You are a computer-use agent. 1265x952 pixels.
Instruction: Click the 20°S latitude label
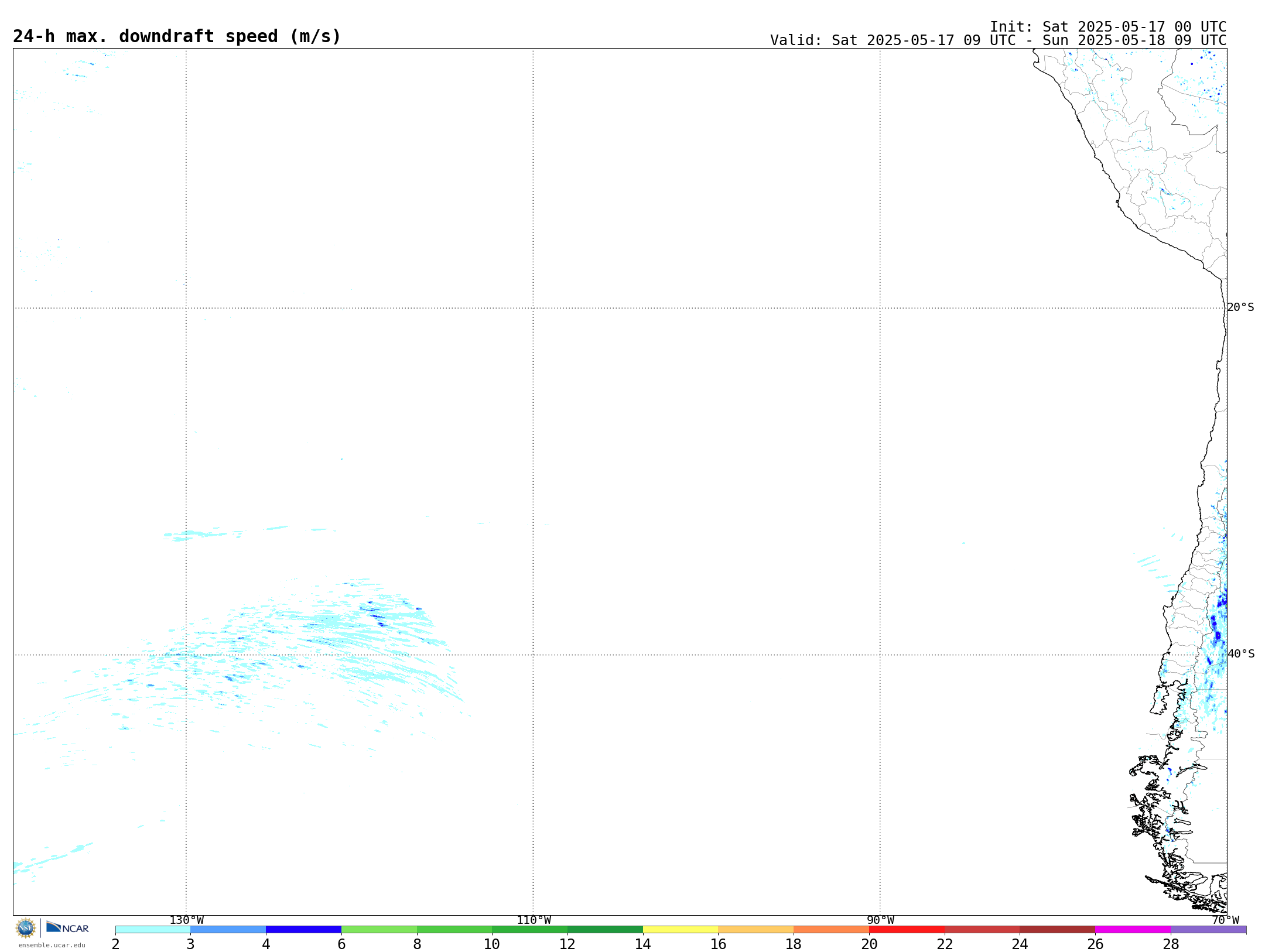(x=1240, y=307)
